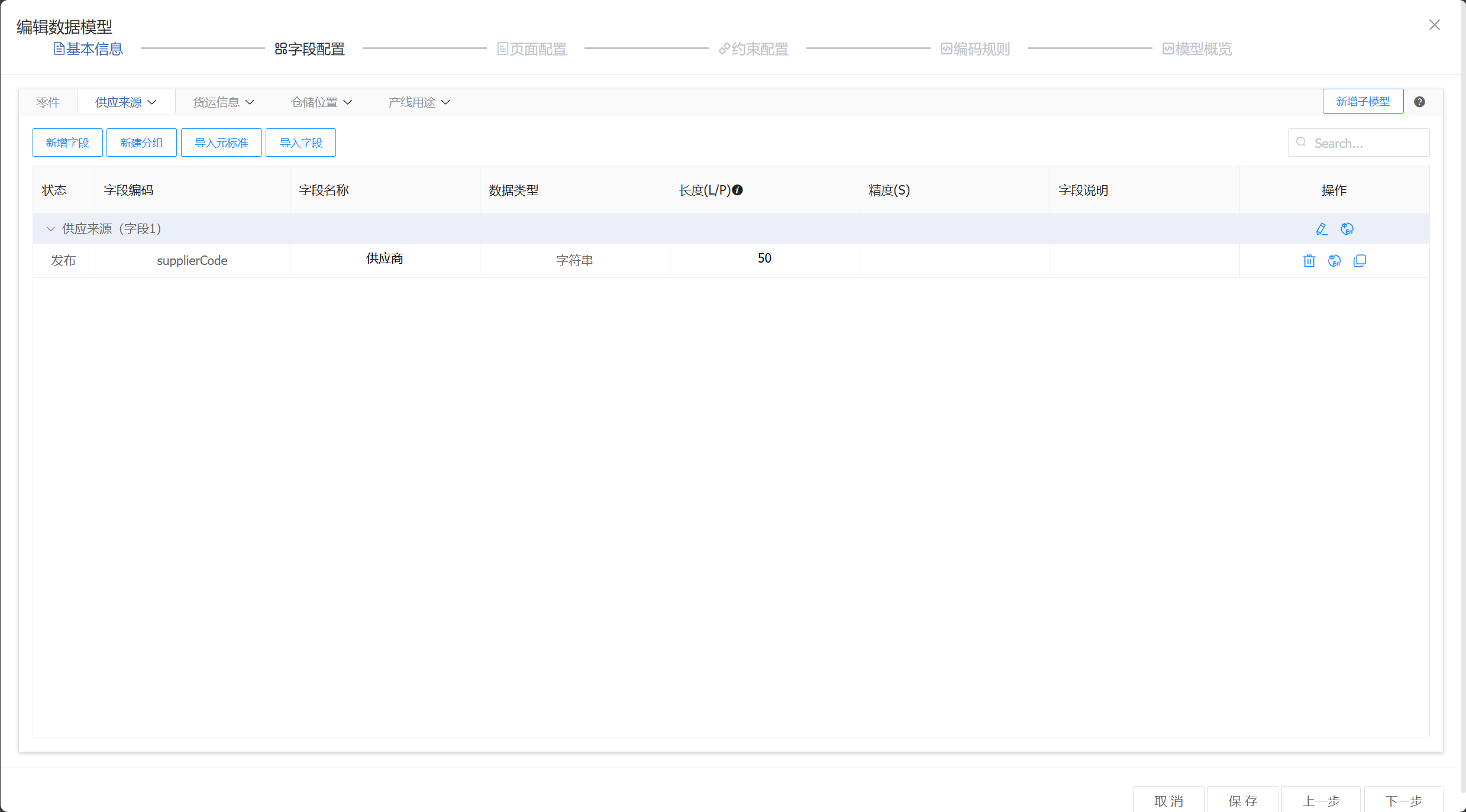Collapse the 供应来源 (字段1) group
The height and width of the screenshot is (812, 1466).
[x=50, y=229]
